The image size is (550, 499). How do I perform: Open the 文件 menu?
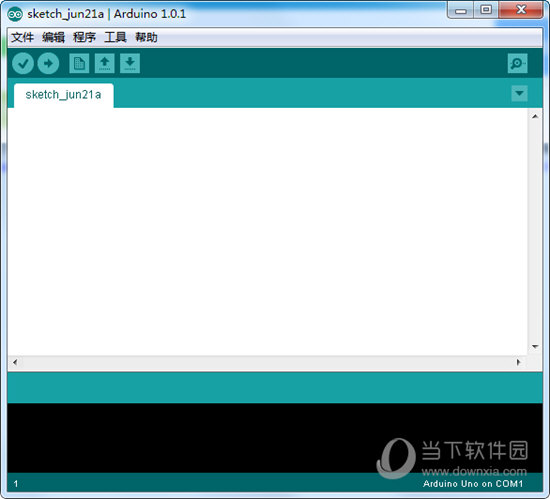(22, 37)
